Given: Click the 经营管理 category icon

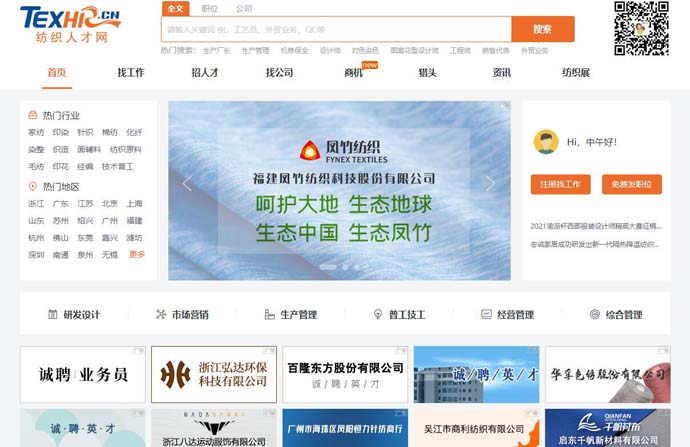Looking at the screenshot, I should pos(486,314).
